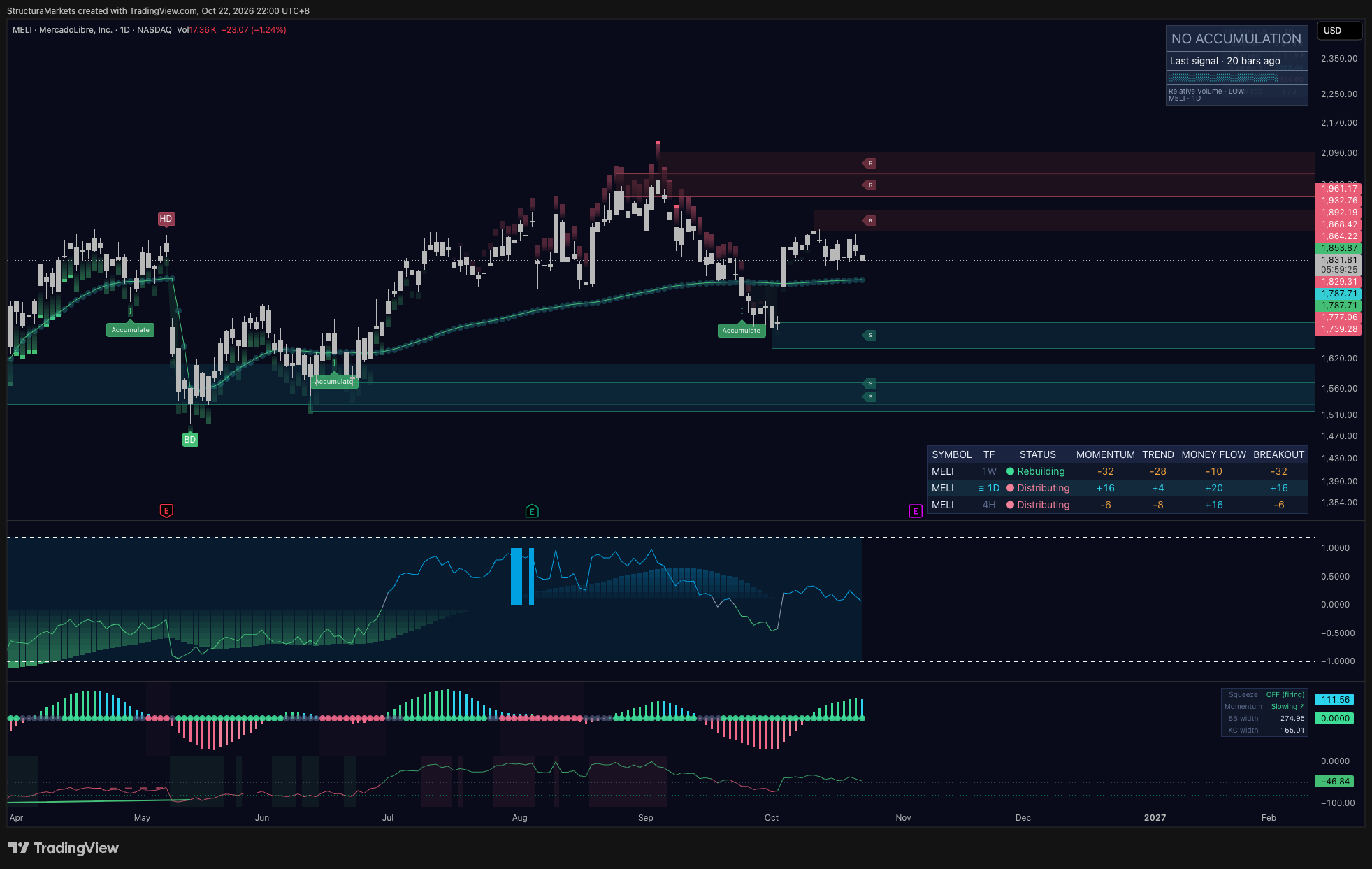Image resolution: width=1372 pixels, height=869 pixels.
Task: Click the 2027 label on time axis
Action: (1155, 818)
